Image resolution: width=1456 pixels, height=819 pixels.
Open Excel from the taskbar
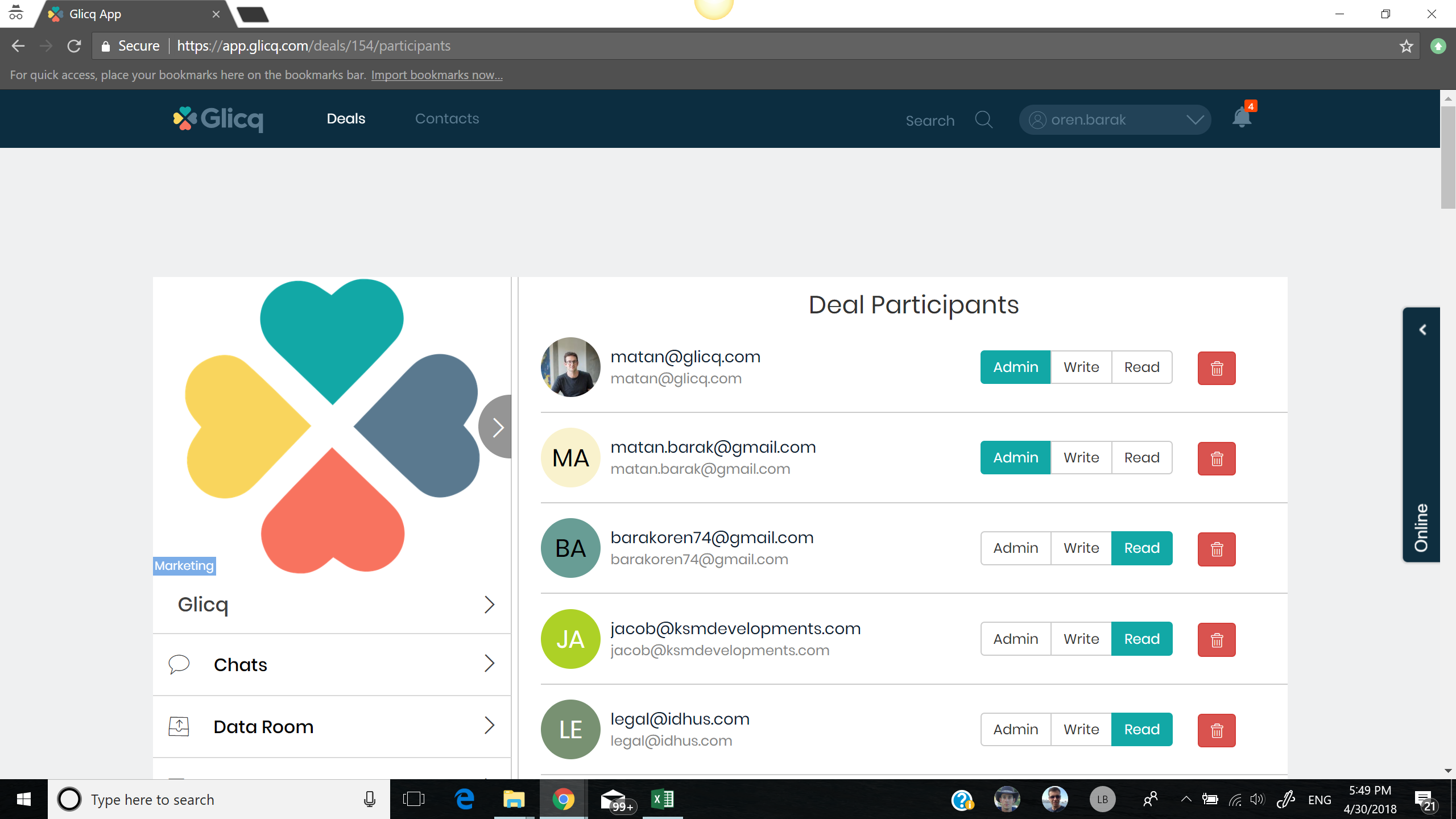(663, 799)
